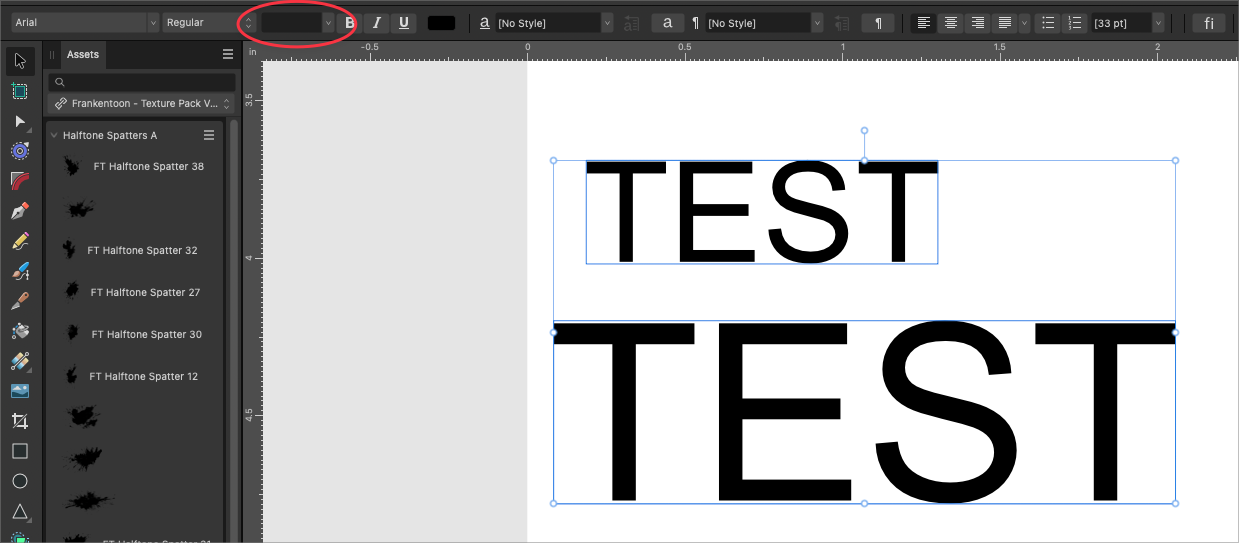This screenshot has height=543, width=1239.
Task: Open the Assets panel options menu
Action: click(227, 55)
